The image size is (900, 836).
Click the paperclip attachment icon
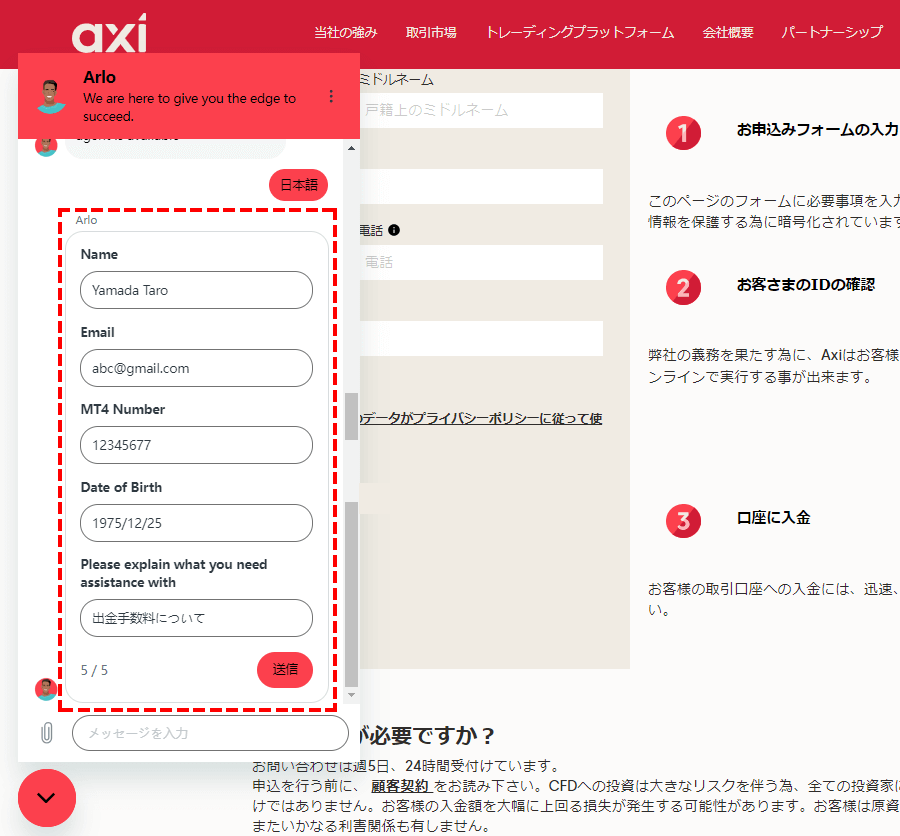(47, 733)
